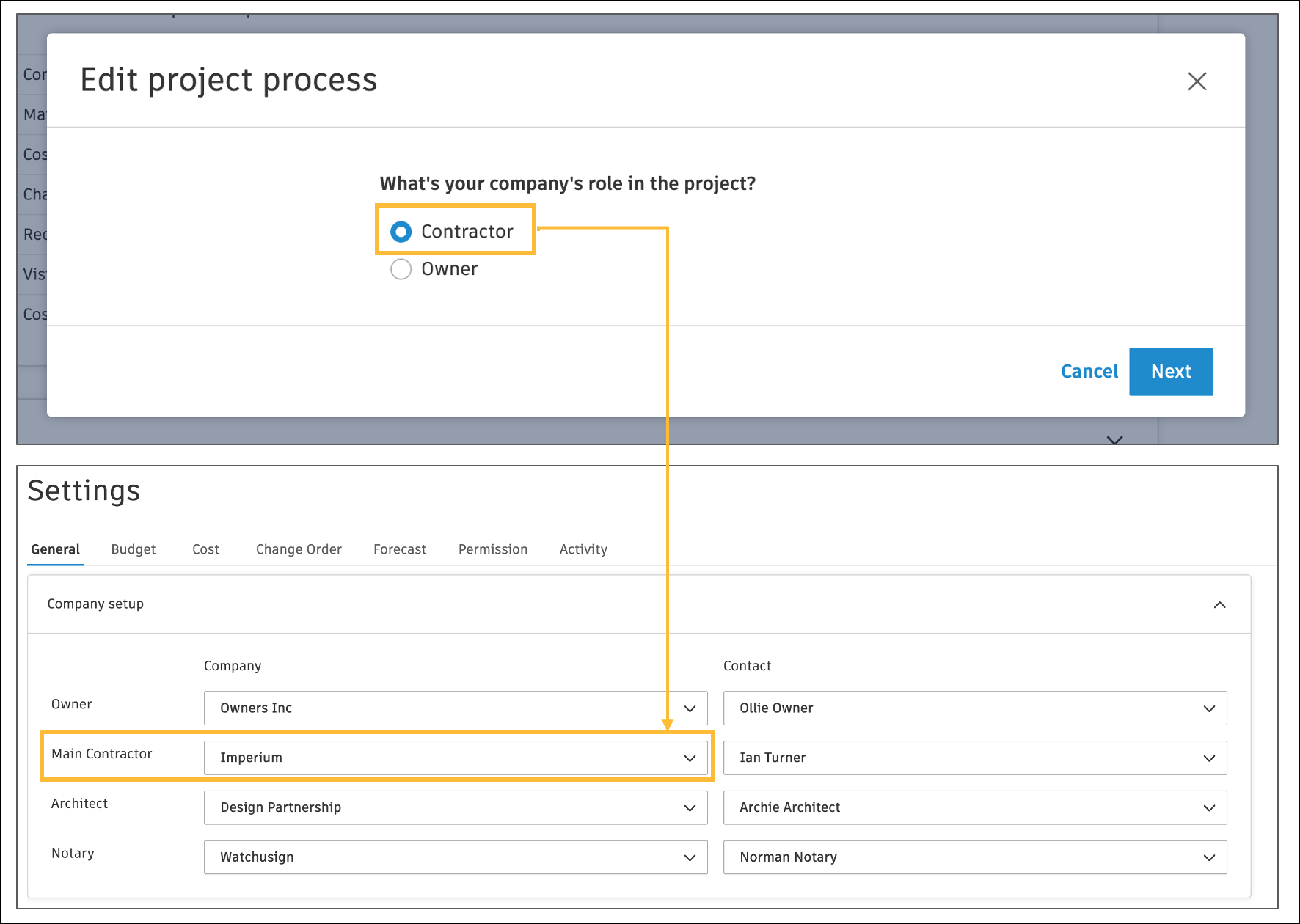Select the Owner radio option
Viewport: 1300px width, 924px height.
tap(401, 269)
